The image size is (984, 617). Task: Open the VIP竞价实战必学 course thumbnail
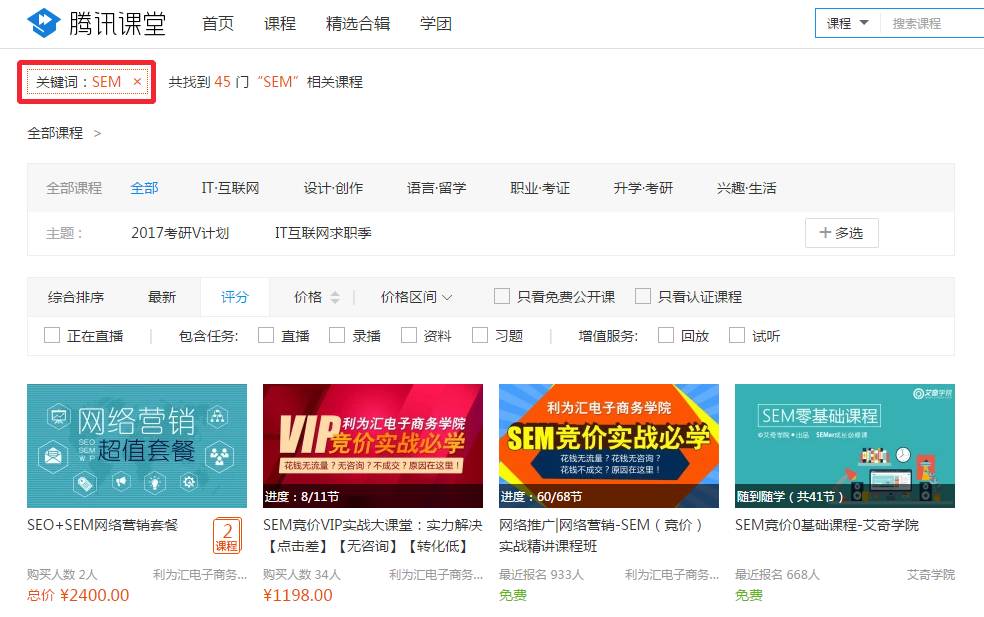(x=373, y=446)
